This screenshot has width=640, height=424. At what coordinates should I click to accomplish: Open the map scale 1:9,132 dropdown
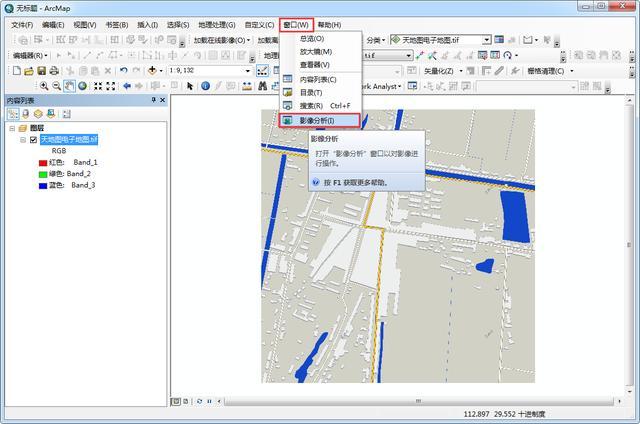click(x=247, y=71)
